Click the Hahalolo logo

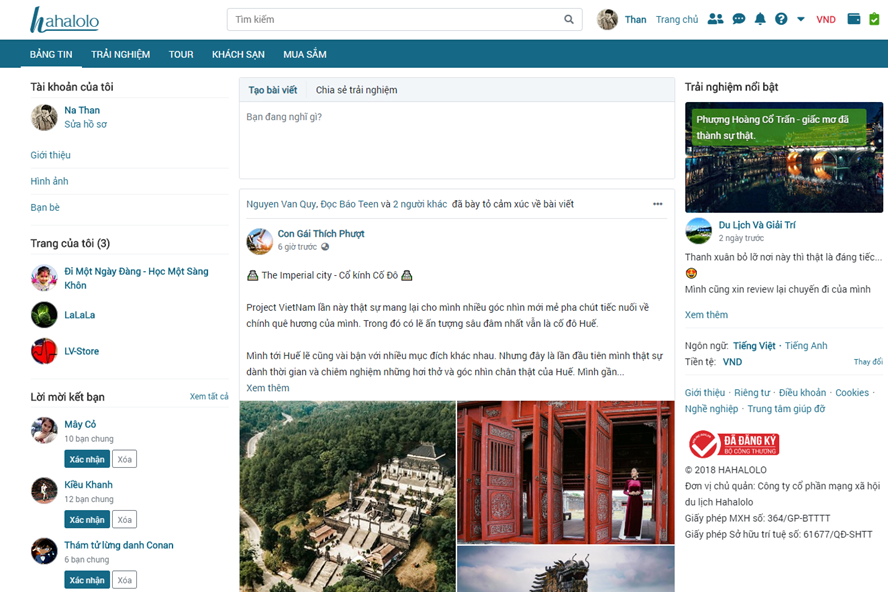click(x=65, y=20)
